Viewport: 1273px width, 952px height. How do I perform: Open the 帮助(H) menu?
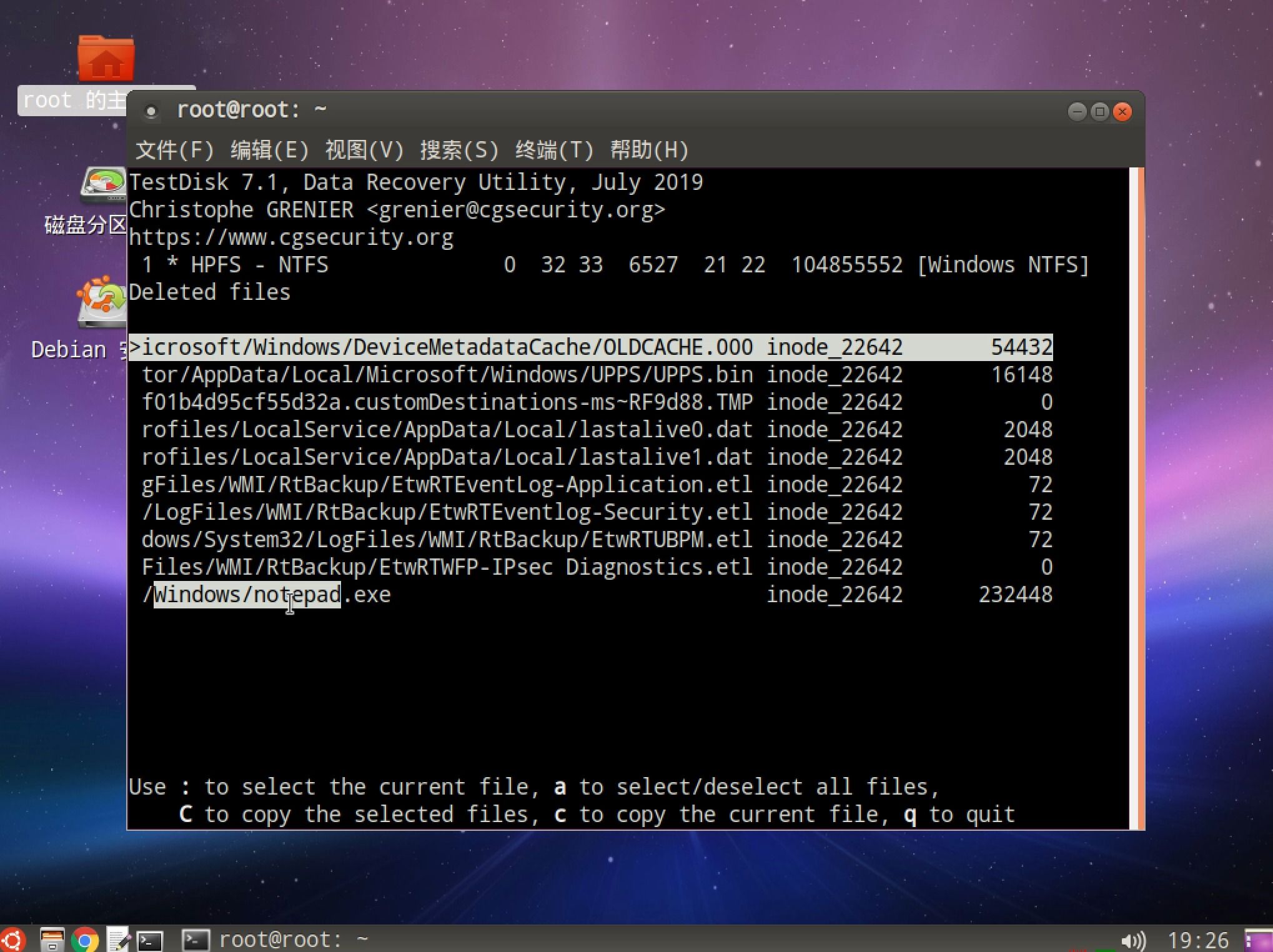tap(650, 150)
